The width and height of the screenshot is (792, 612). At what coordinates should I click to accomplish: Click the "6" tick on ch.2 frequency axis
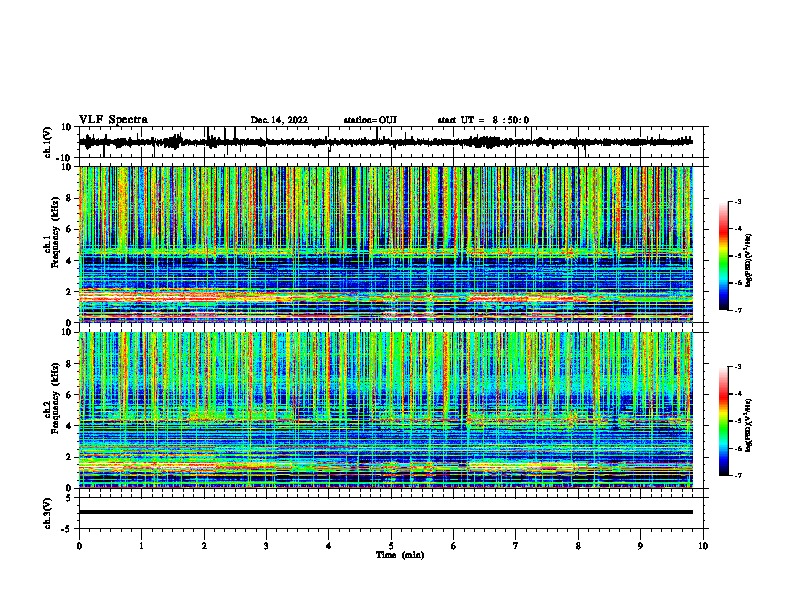tap(69, 394)
